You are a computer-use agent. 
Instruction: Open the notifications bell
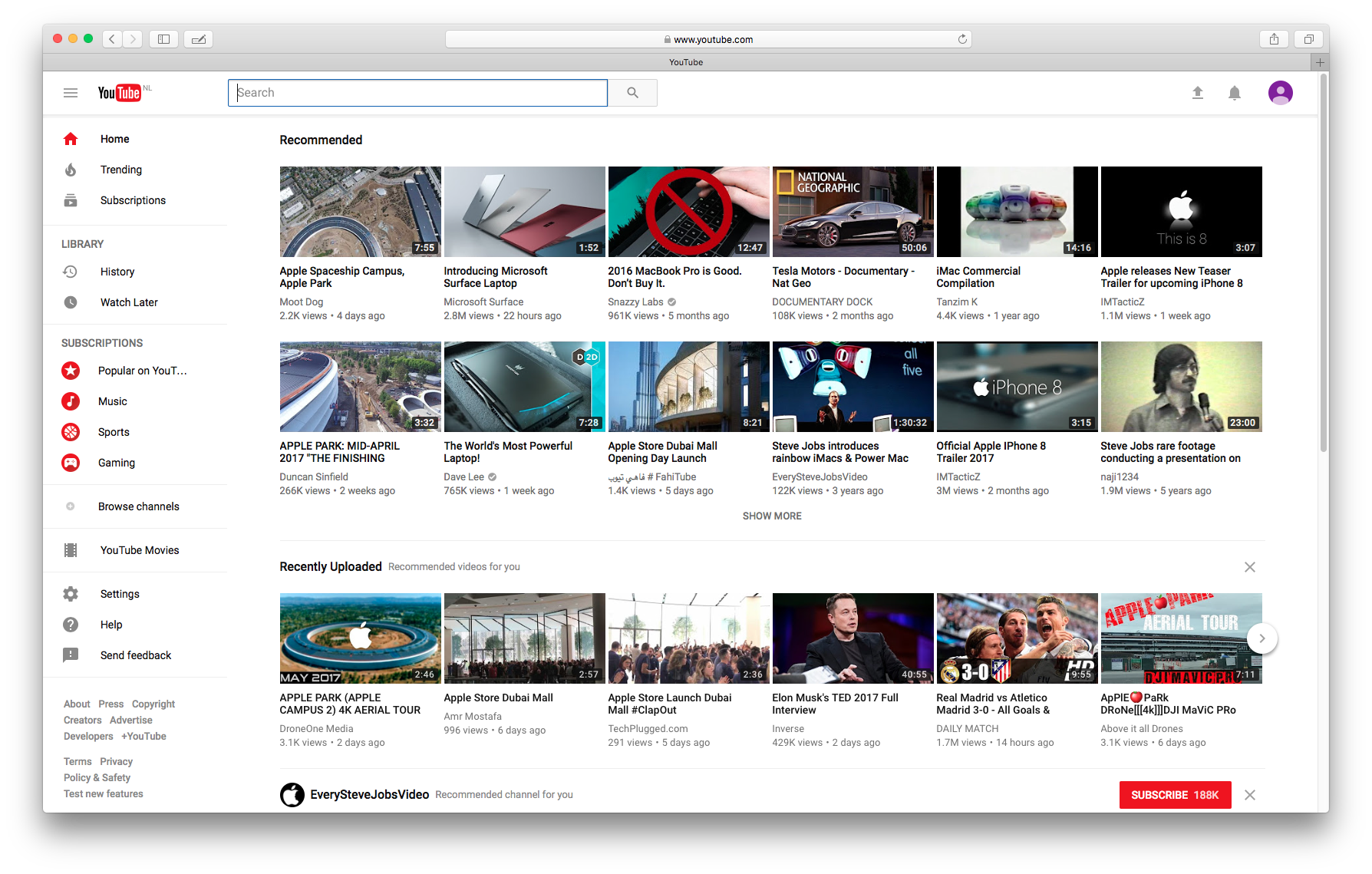[1235, 93]
